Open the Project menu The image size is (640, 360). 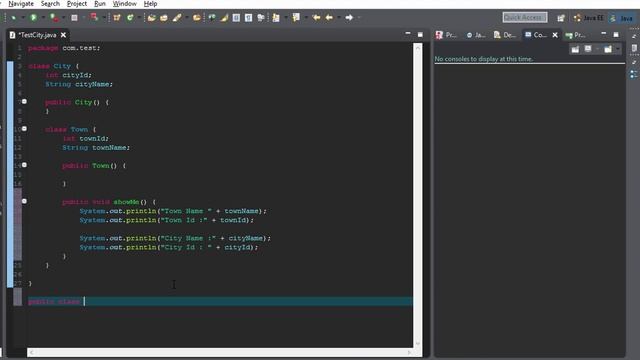77,4
